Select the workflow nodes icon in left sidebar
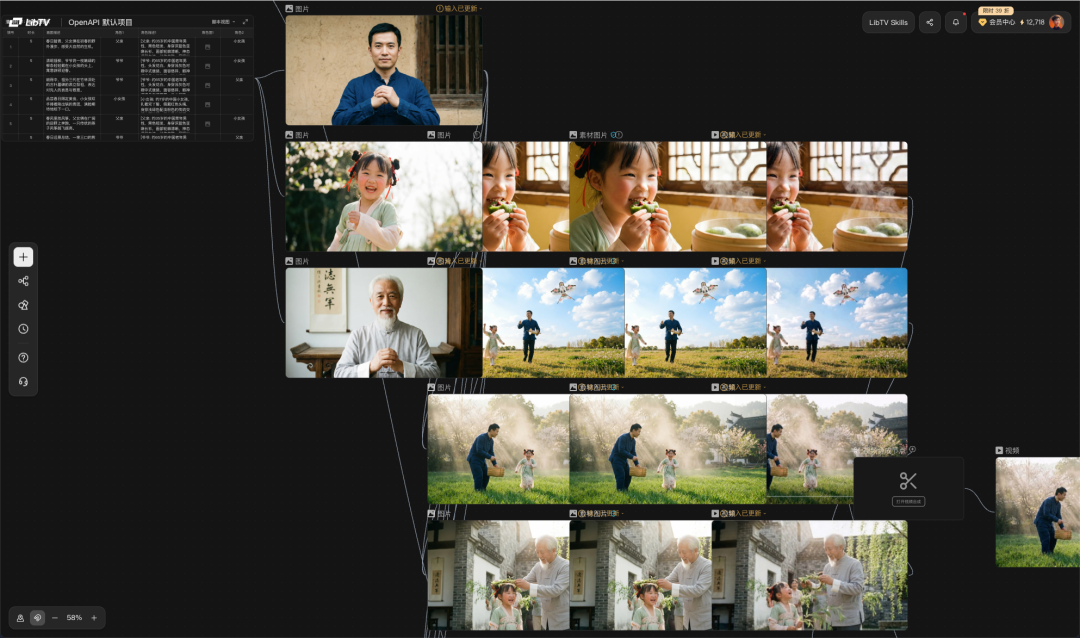Image resolution: width=1080 pixels, height=638 pixels. (x=22, y=281)
